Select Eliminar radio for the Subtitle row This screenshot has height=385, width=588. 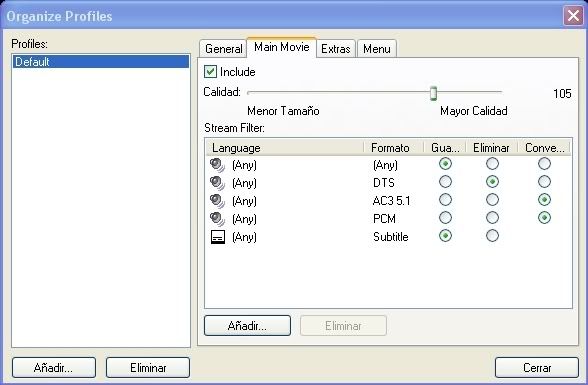pos(492,236)
